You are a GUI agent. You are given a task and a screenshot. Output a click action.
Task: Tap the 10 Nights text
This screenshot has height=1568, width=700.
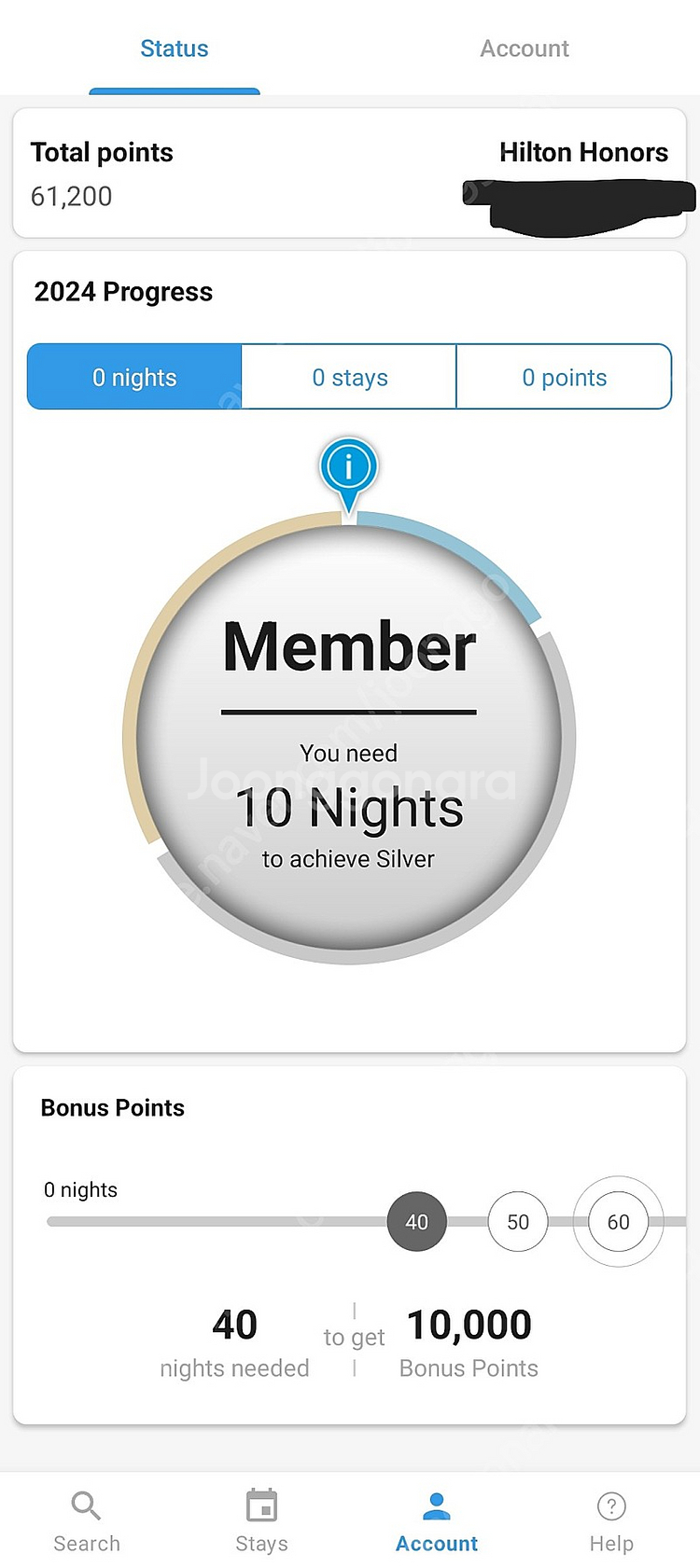click(349, 808)
